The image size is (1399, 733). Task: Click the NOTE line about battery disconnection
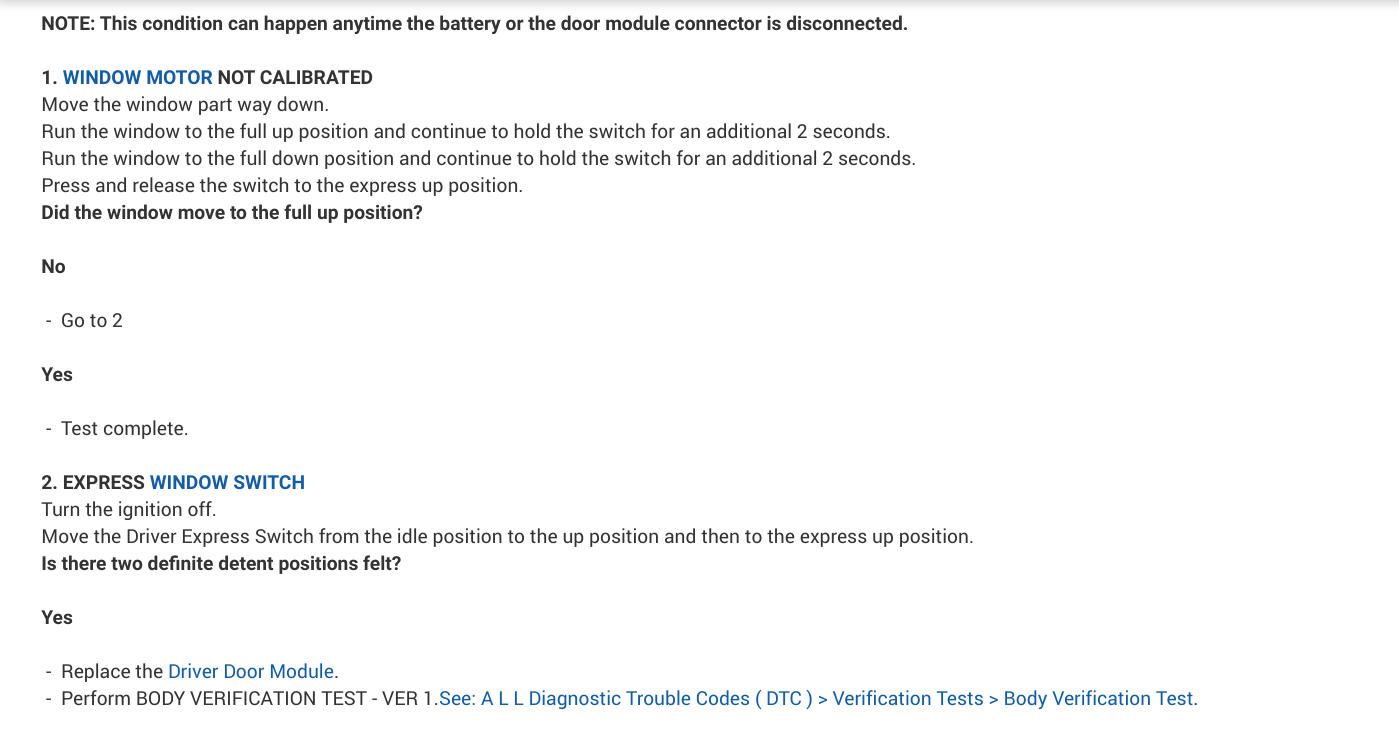474,23
